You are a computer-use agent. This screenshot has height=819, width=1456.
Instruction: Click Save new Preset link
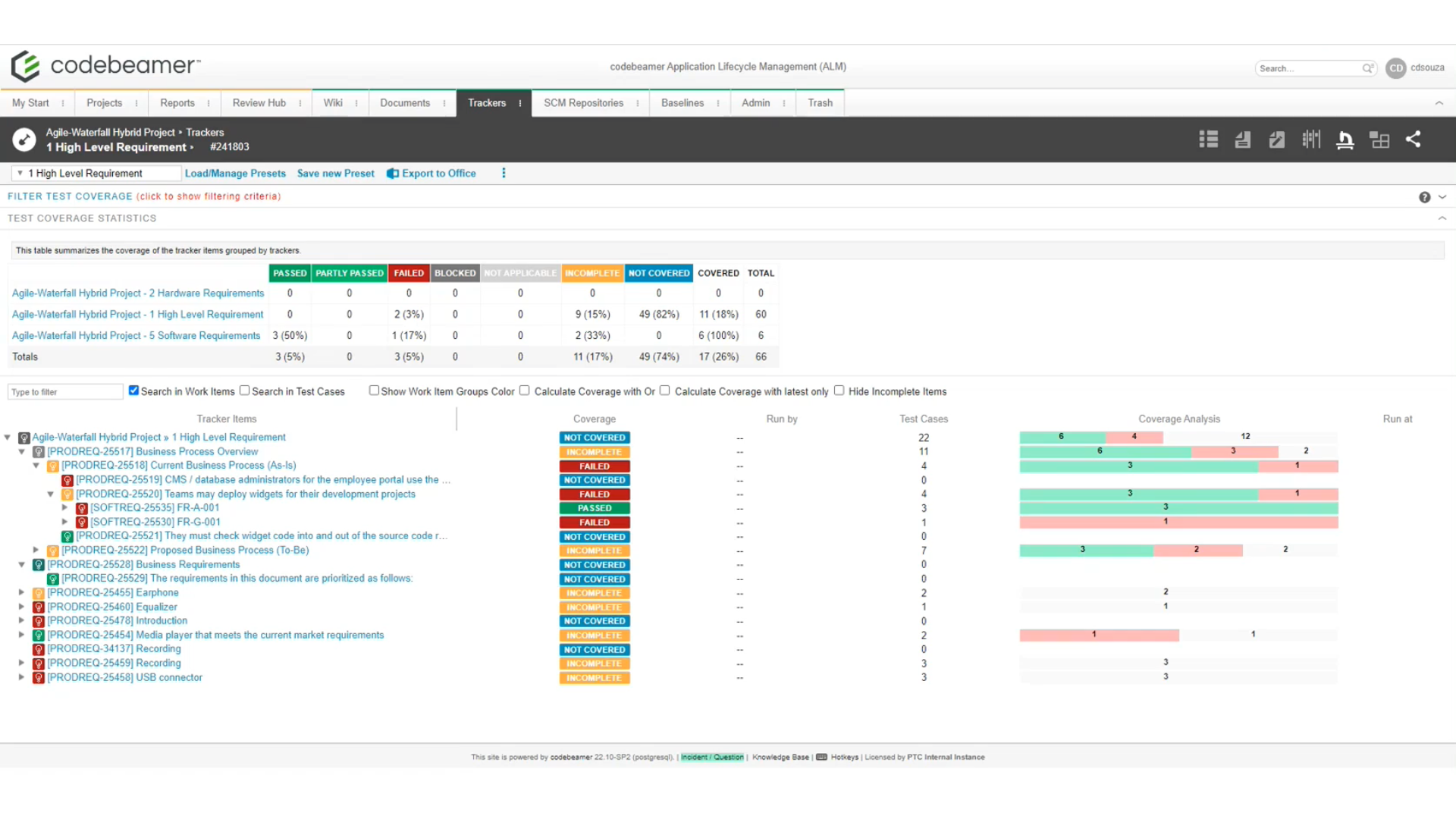click(x=336, y=174)
